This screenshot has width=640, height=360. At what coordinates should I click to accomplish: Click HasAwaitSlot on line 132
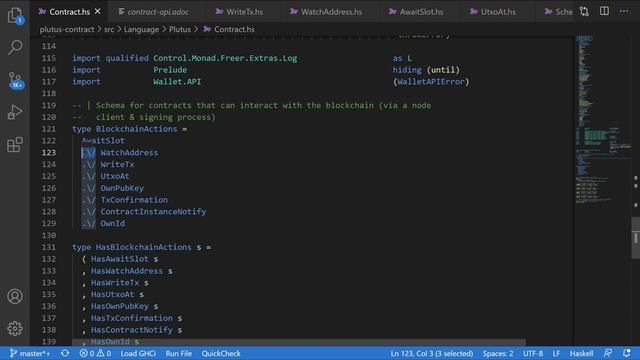[x=120, y=259]
